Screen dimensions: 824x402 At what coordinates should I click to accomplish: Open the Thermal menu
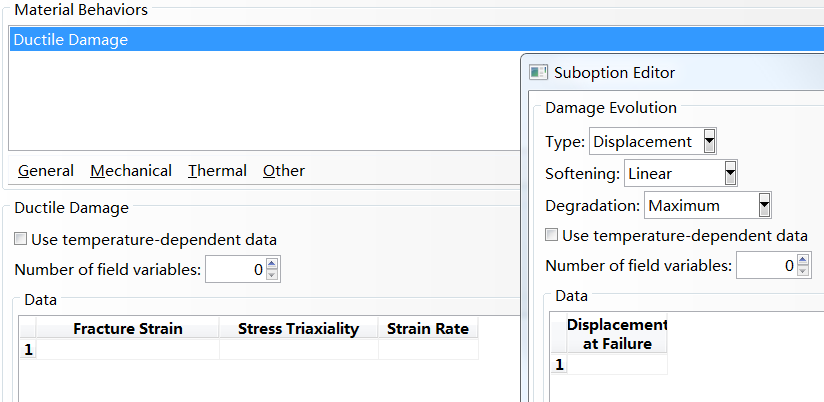click(217, 171)
